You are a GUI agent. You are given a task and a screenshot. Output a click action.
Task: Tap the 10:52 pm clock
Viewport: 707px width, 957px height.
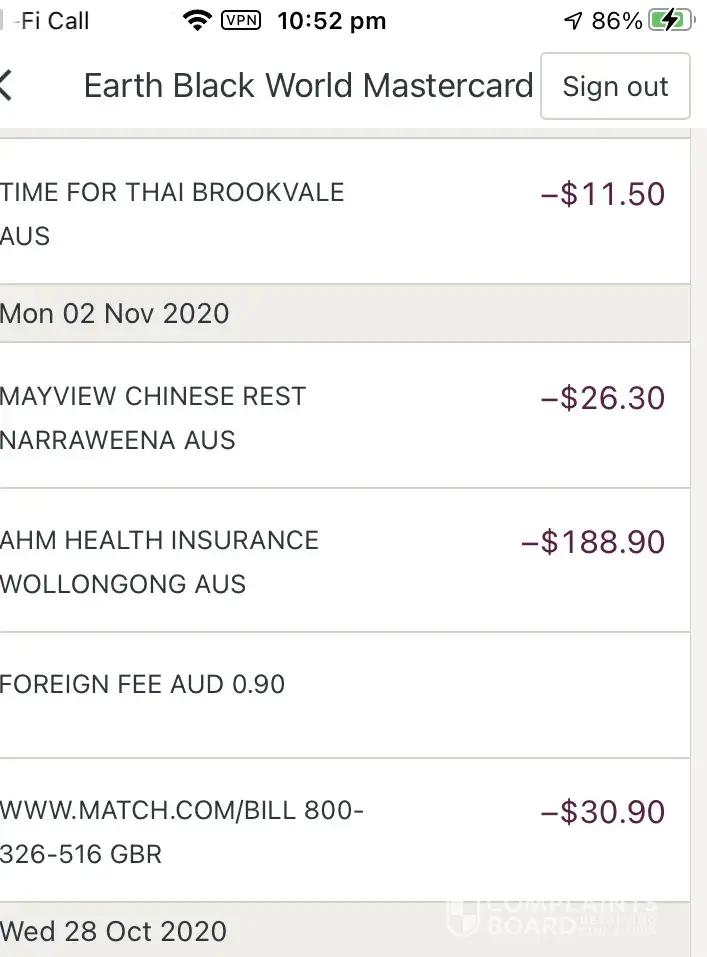[331, 21]
